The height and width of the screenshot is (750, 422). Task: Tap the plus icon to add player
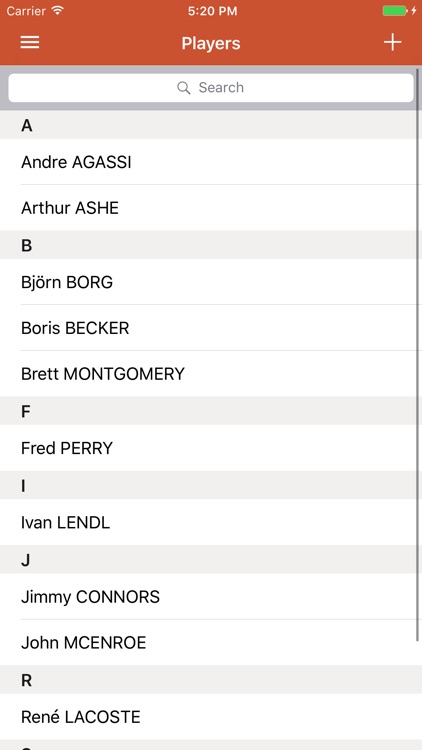coord(392,43)
